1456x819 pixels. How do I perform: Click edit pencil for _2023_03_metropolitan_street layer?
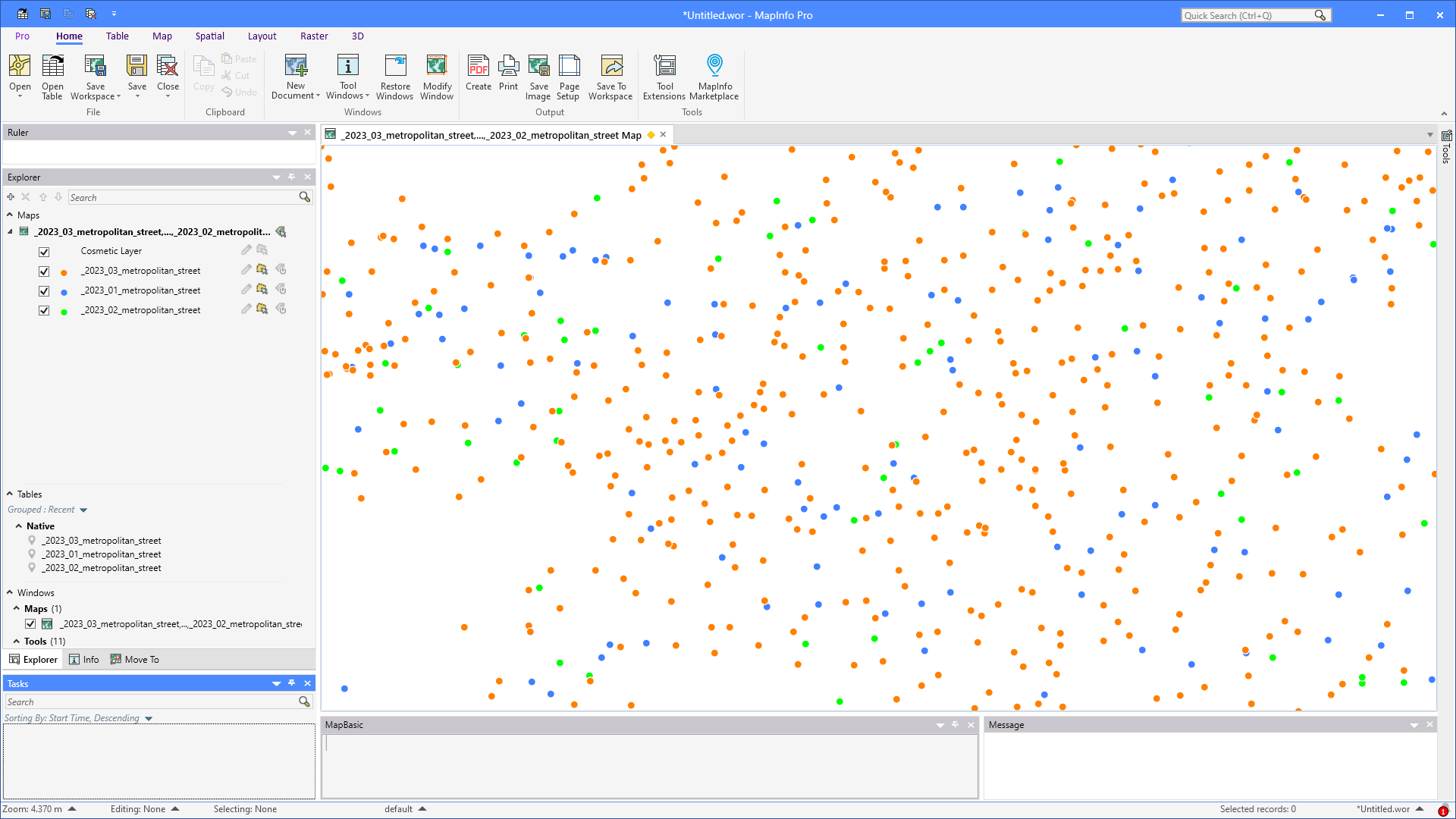coord(246,269)
